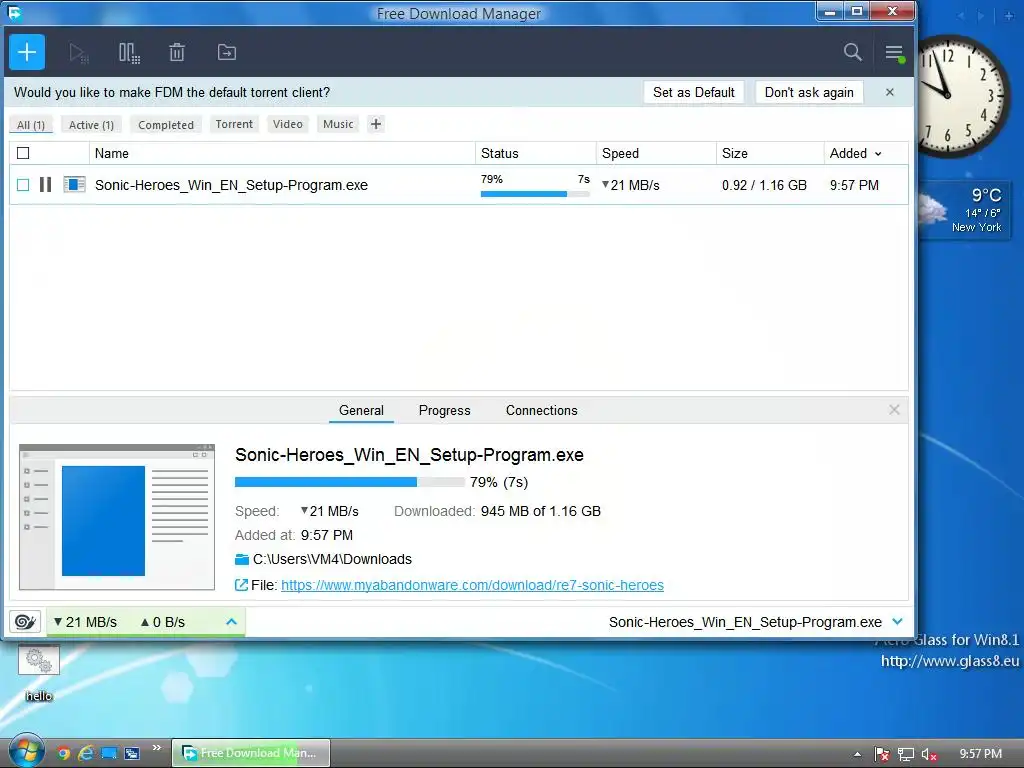Open the download folder icon by C:\Users\VM4\Downloads
This screenshot has width=1024, height=768.
click(242, 559)
